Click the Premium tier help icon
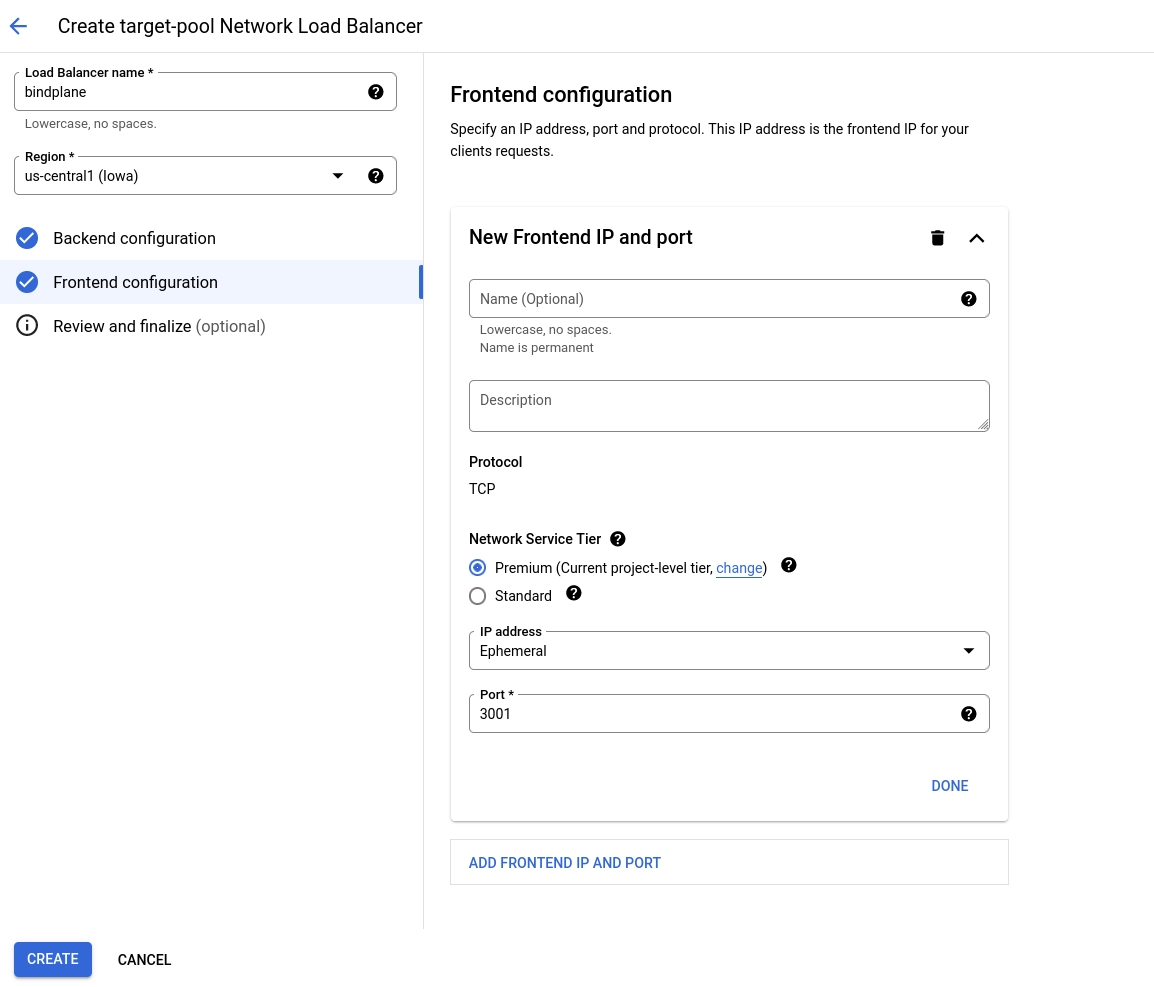The height and width of the screenshot is (987, 1154). click(x=788, y=565)
